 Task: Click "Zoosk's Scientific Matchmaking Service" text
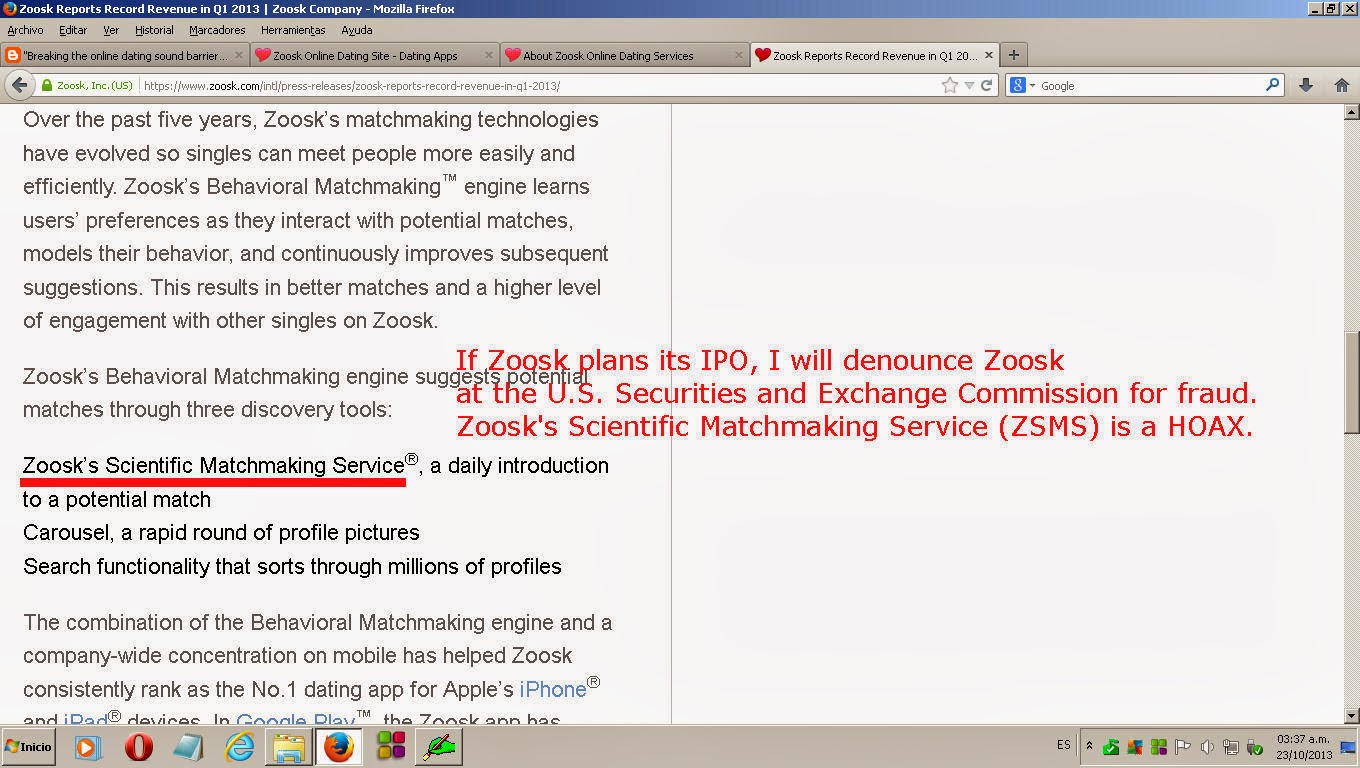(x=213, y=466)
